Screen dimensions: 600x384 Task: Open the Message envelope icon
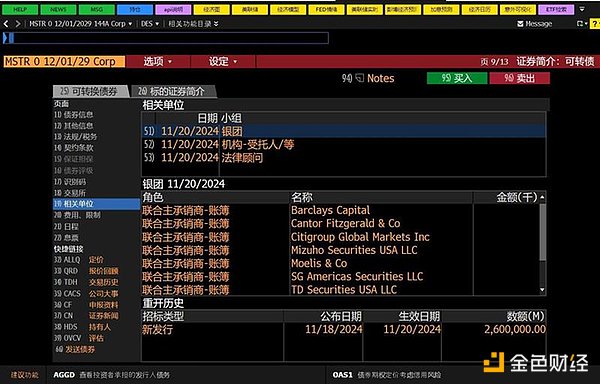[x=520, y=24]
